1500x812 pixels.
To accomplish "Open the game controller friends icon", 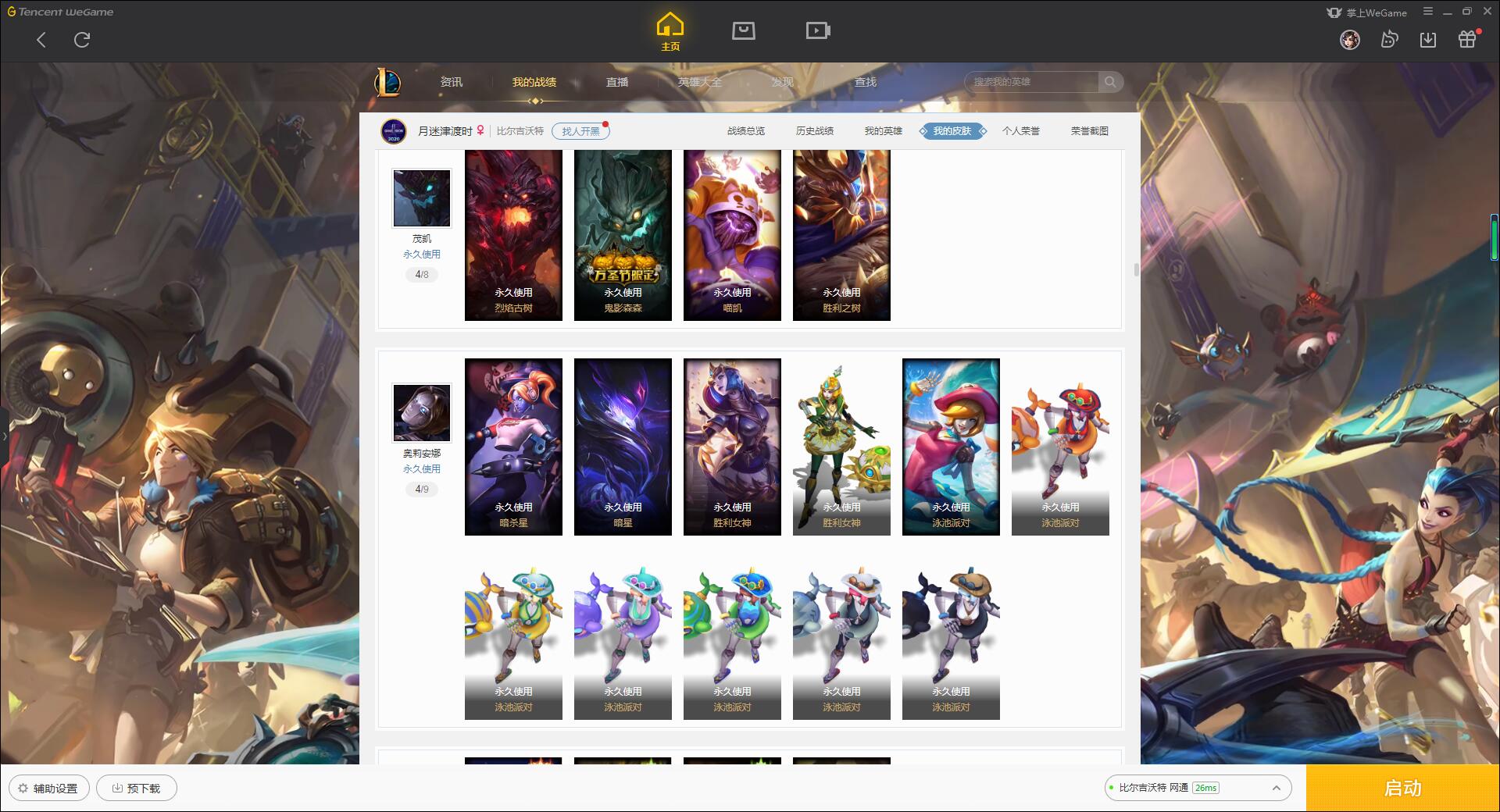I will [1389, 39].
